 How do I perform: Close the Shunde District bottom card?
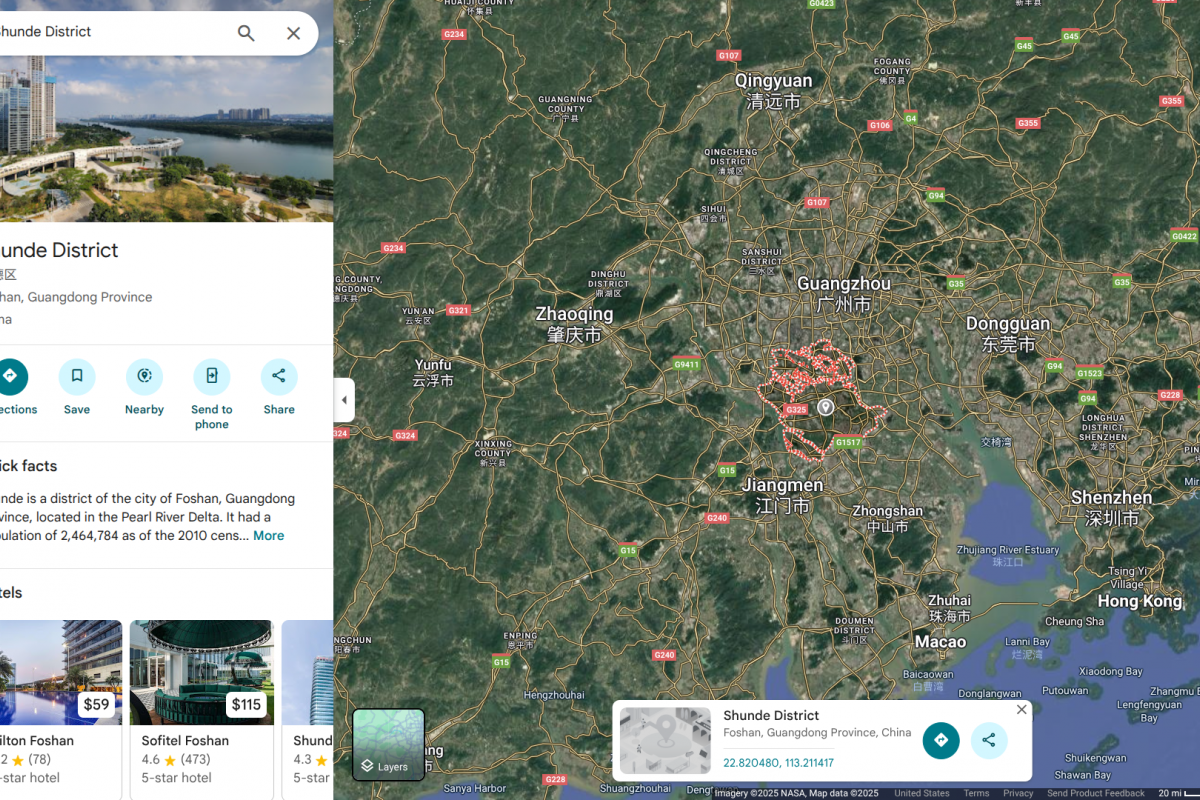(1021, 709)
